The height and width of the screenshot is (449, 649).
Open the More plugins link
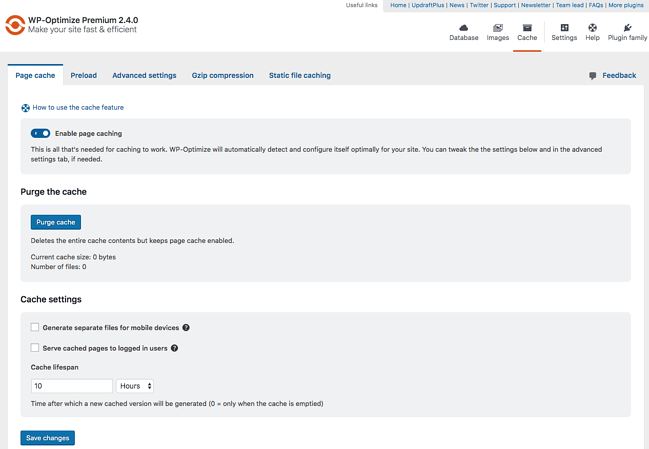(626, 5)
